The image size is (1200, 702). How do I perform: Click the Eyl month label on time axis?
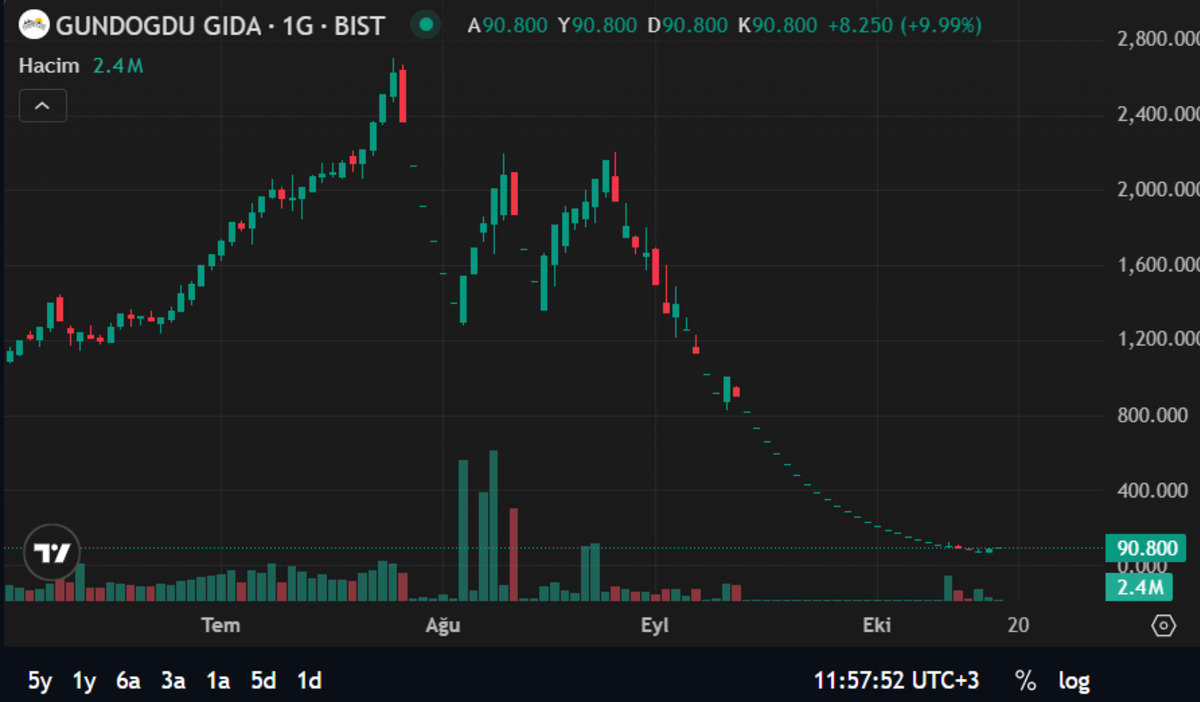[x=655, y=626]
